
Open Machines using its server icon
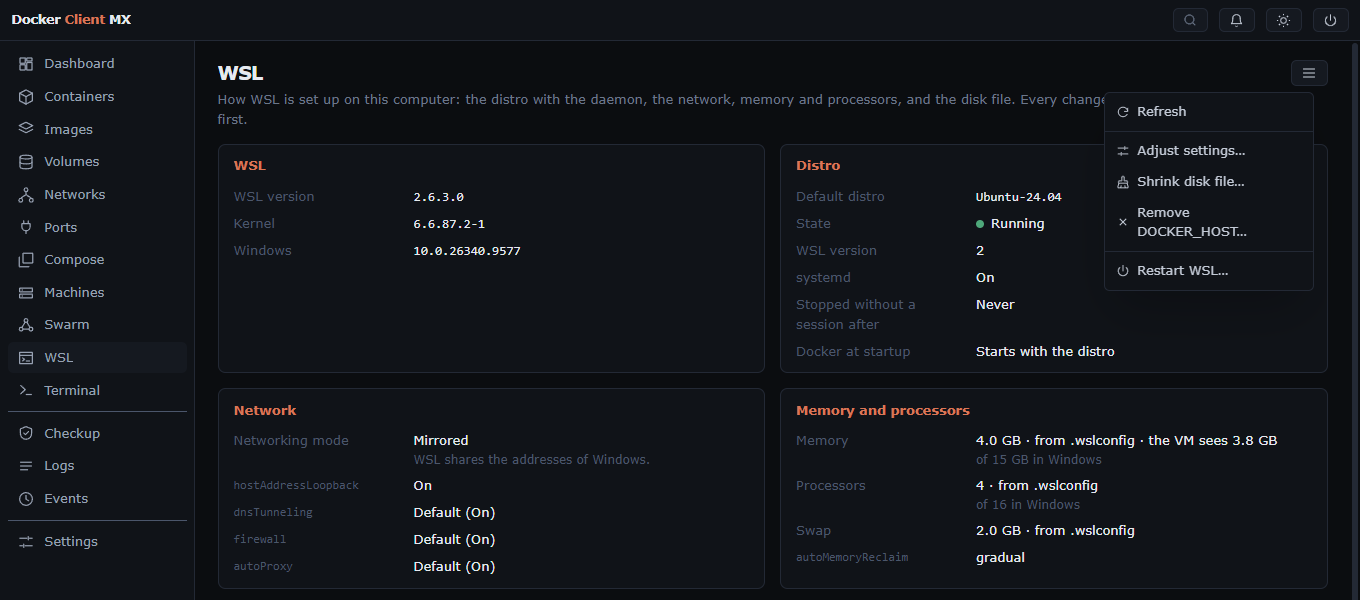tap(26, 293)
